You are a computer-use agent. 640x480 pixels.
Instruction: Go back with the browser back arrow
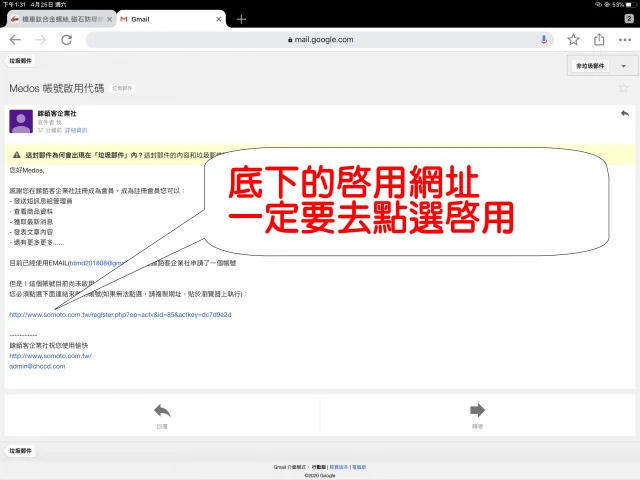point(15,40)
